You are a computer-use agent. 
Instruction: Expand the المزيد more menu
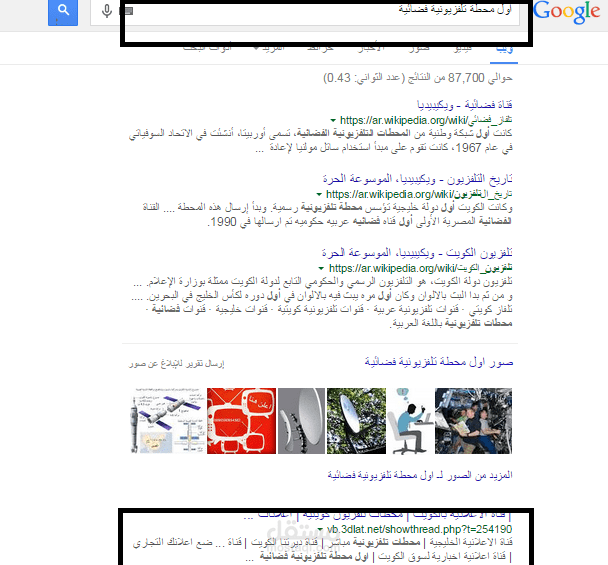(269, 48)
